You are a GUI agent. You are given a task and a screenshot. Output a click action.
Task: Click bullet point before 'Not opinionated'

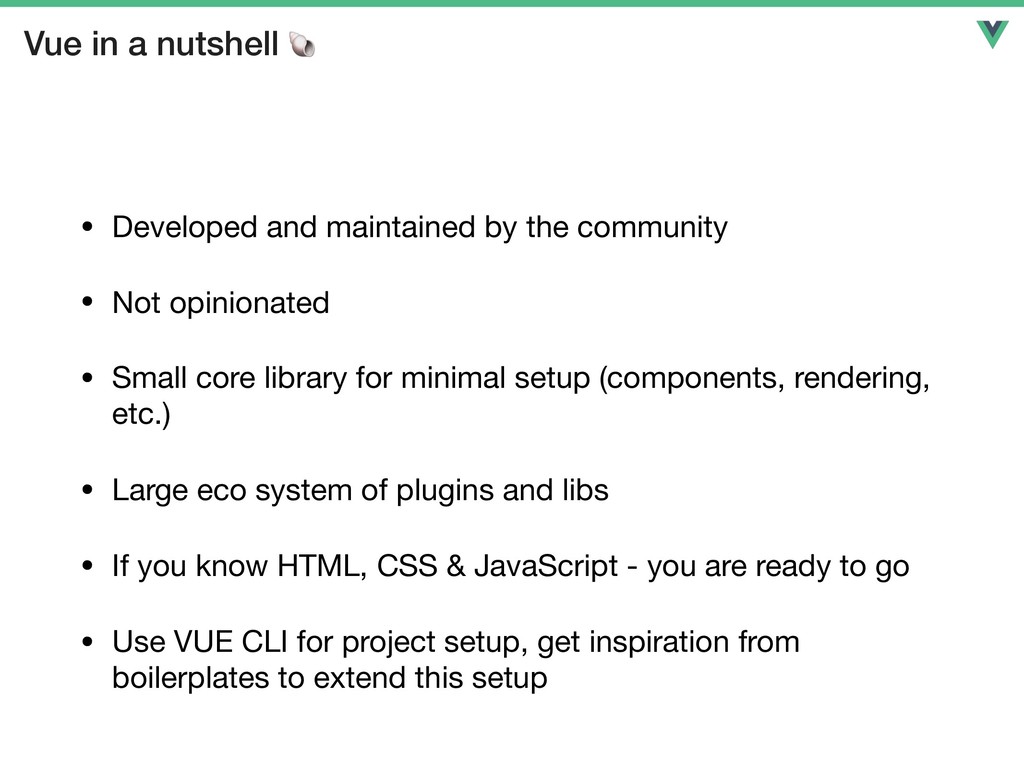click(x=88, y=302)
